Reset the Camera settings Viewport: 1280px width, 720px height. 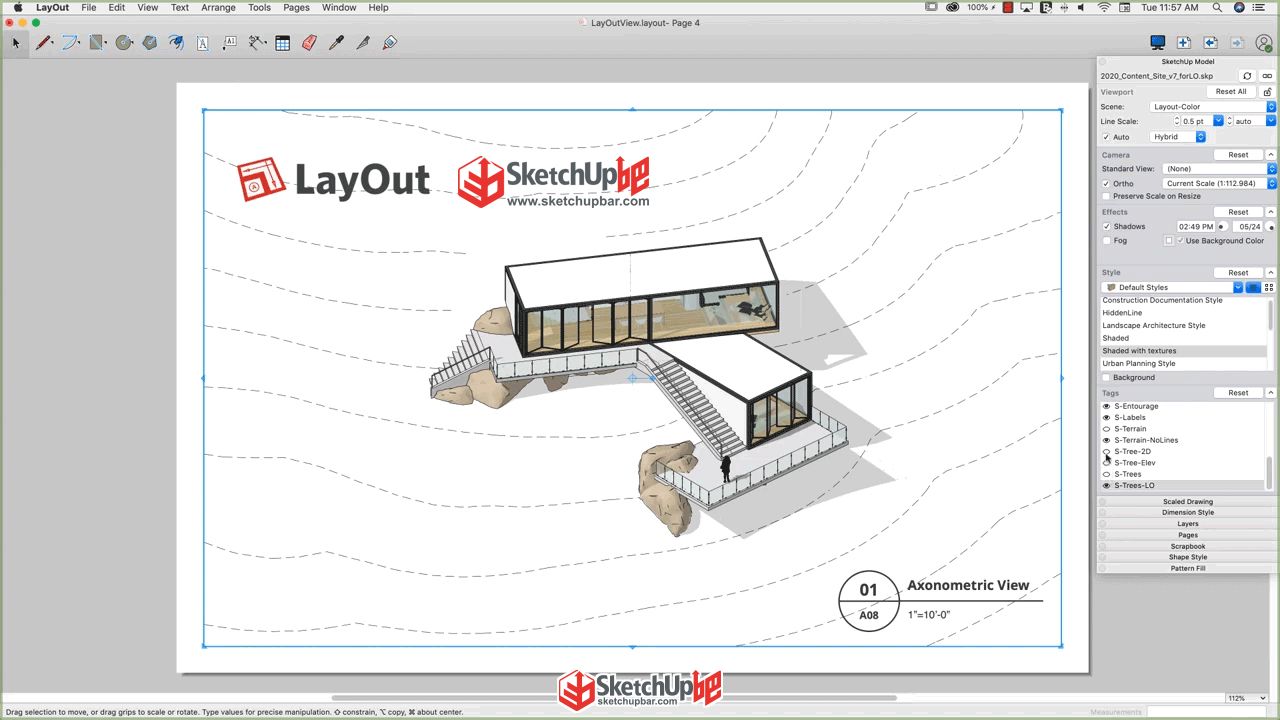click(1238, 155)
